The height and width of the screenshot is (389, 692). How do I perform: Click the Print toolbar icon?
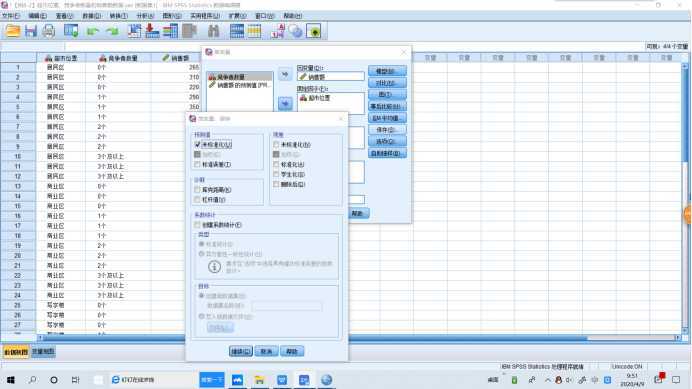coord(49,31)
